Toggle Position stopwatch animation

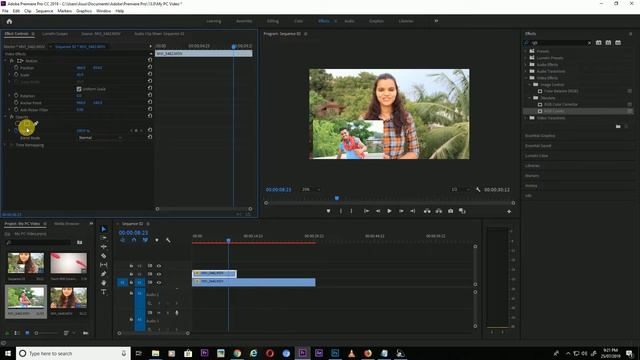16,68
